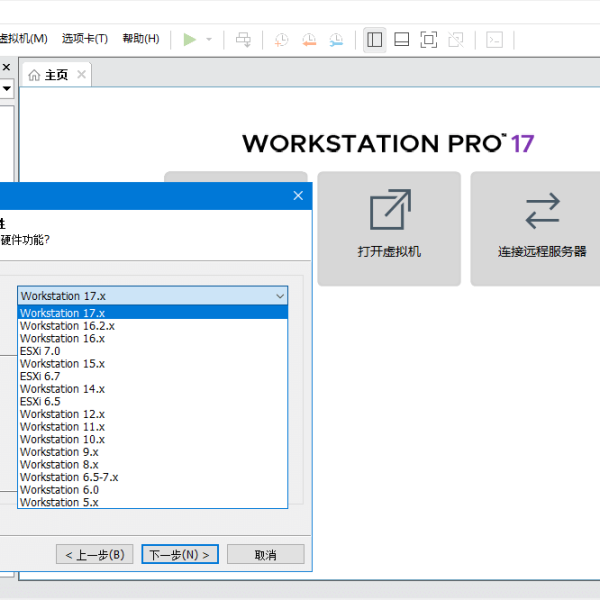Select Workstation 14.x option
This screenshot has height=600, width=600.
tap(152, 389)
